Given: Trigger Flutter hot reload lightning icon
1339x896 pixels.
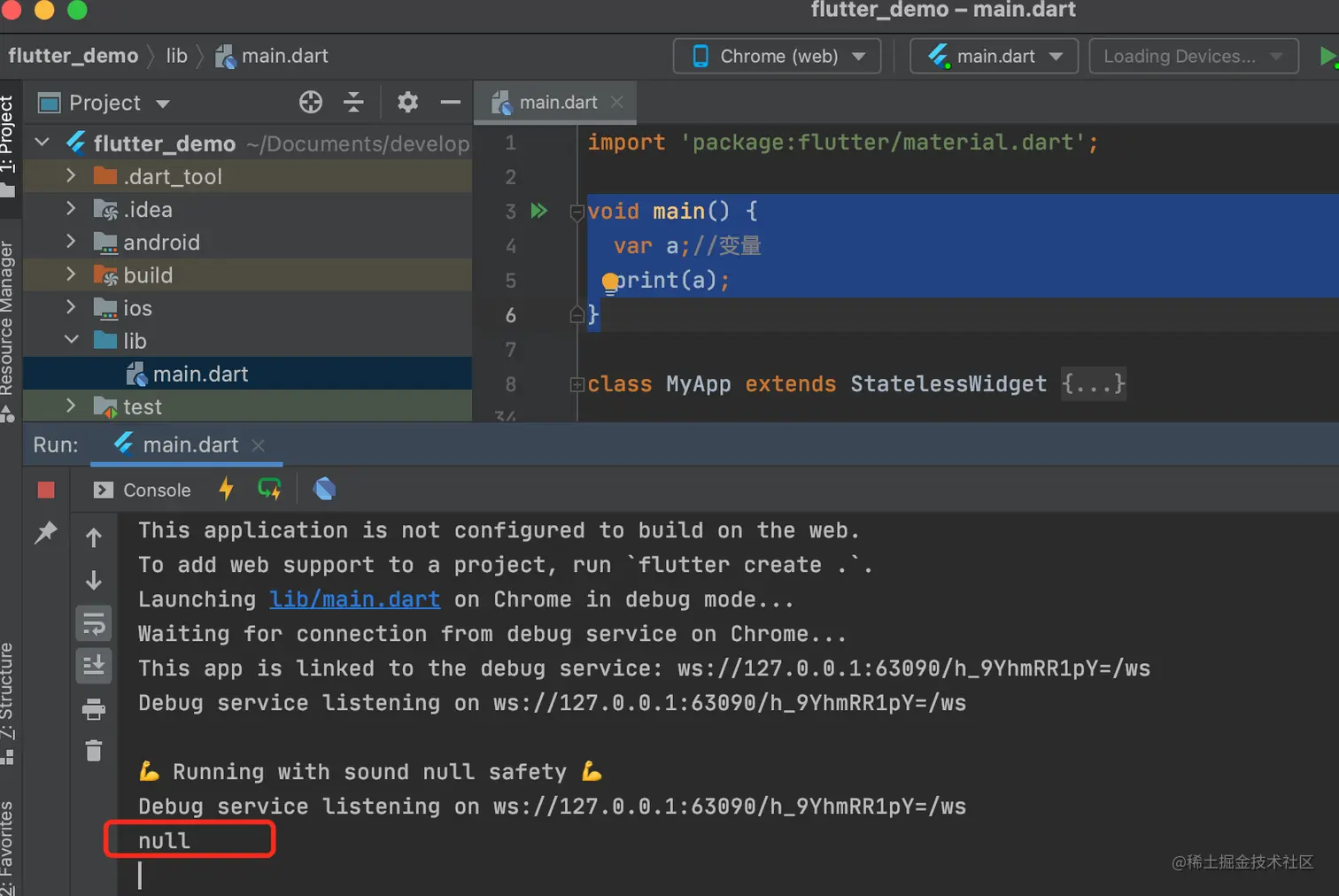Looking at the screenshot, I should coord(227,489).
